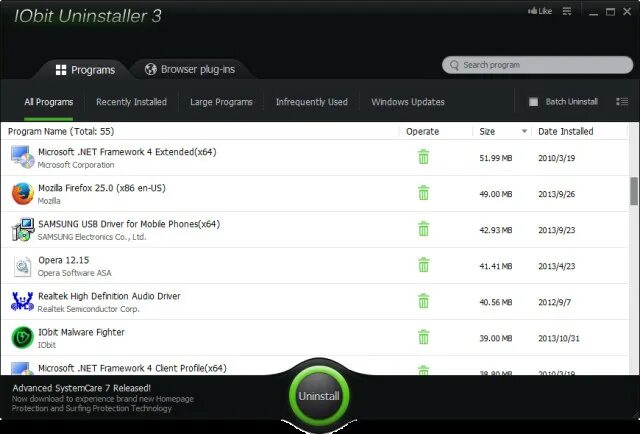Viewport: 640px width, 434px height.
Task: Click the green Uninstall button
Action: 319,396
